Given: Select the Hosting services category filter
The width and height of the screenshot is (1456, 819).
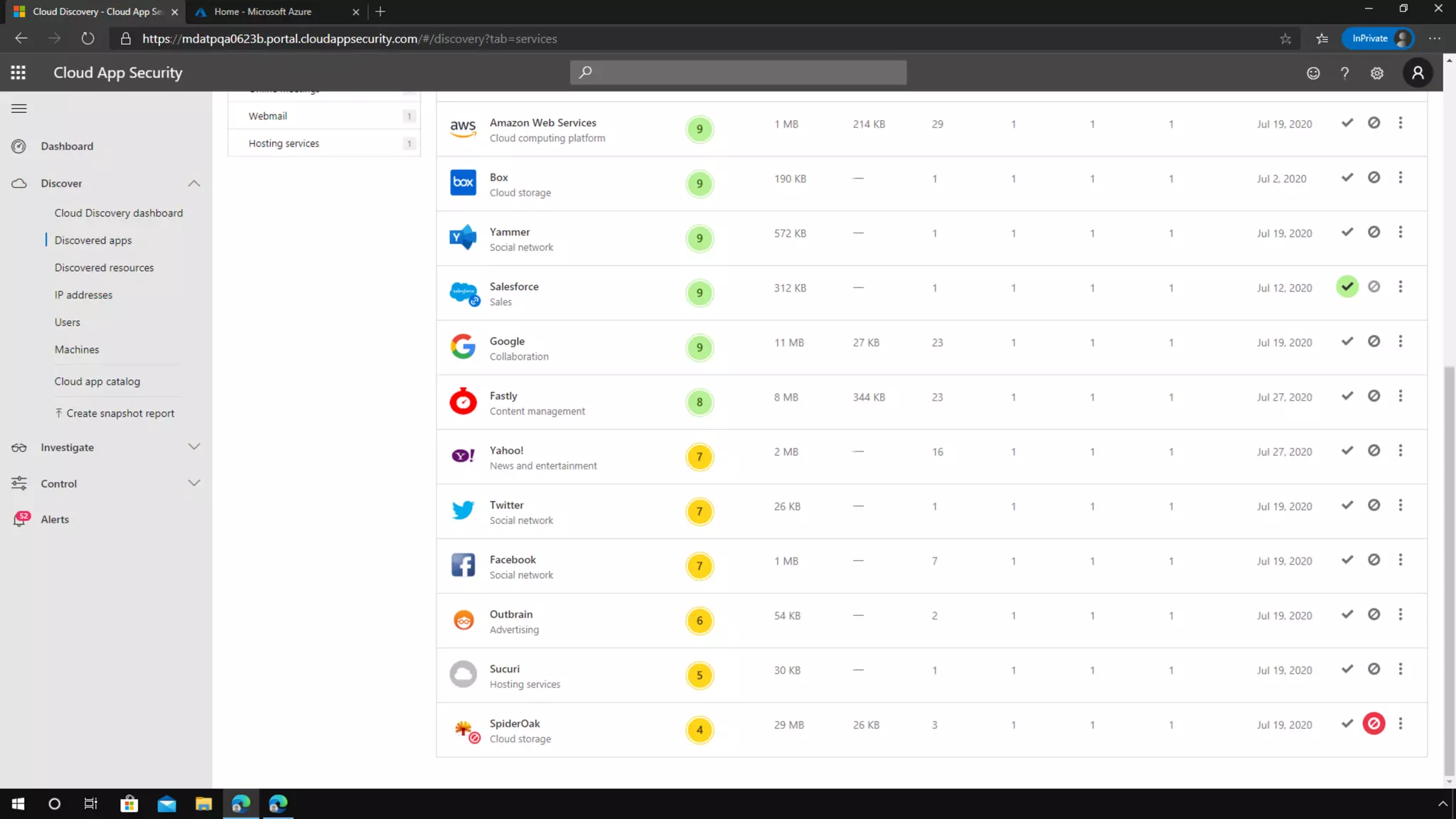Looking at the screenshot, I should point(284,144).
